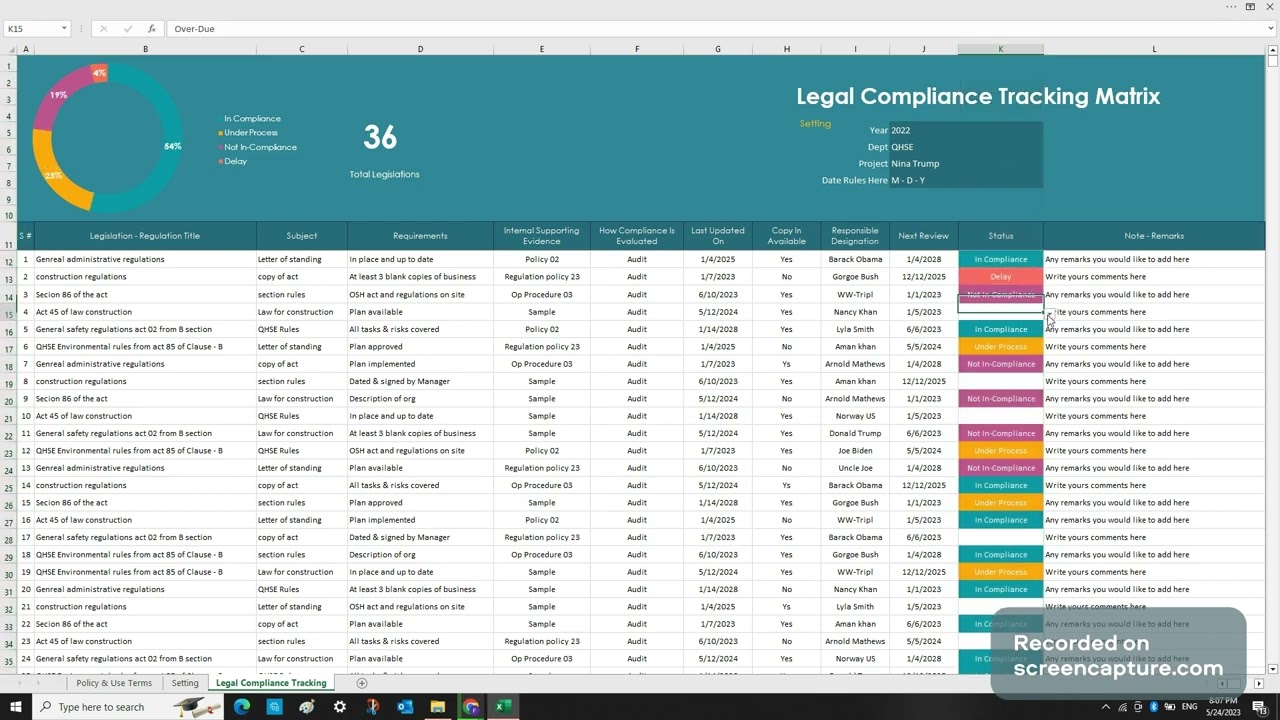Open the Windows Start menu
Image resolution: width=1280 pixels, height=720 pixels.
click(x=17, y=707)
